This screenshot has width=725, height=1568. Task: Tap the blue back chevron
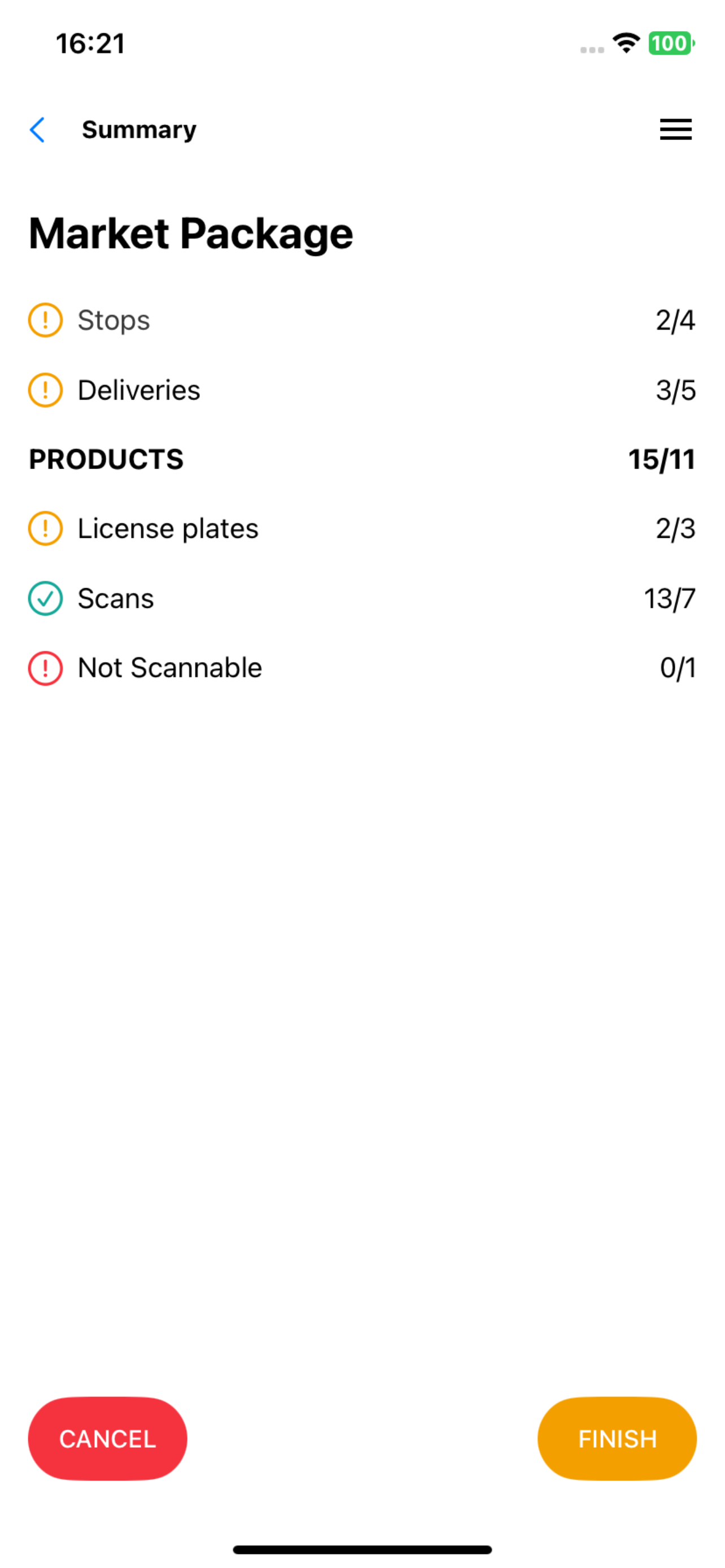37,130
